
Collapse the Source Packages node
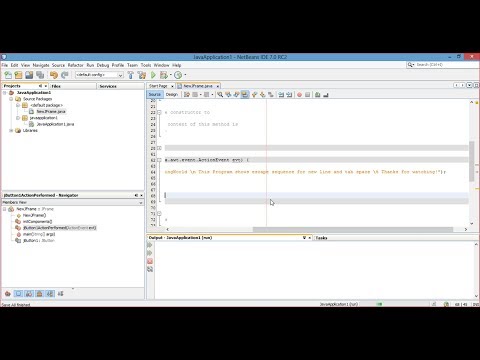click(x=11, y=99)
